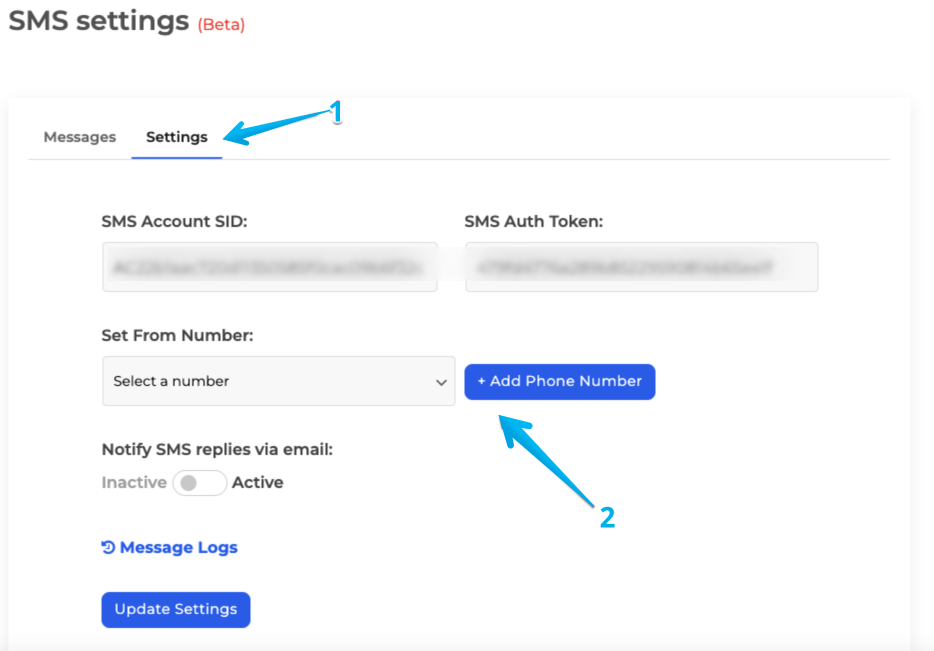Click the chevron in the number selector
The image size is (934, 651).
click(442, 381)
